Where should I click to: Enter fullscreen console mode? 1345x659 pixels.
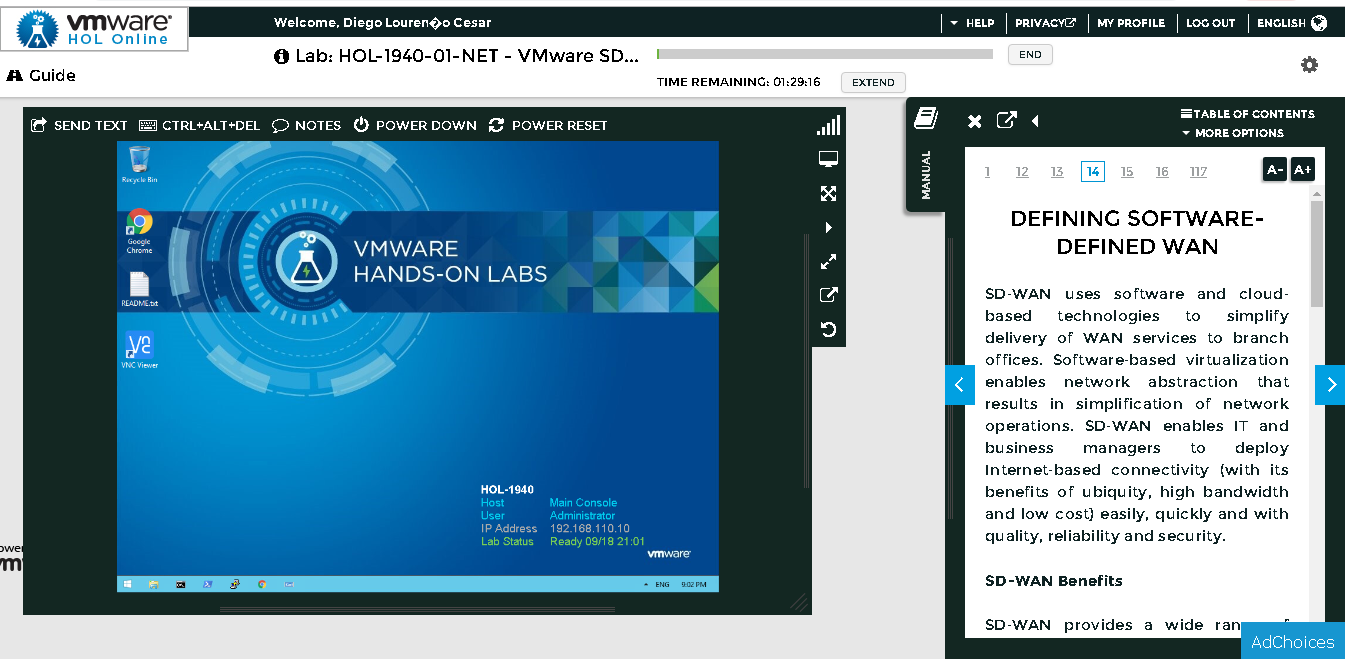828,193
